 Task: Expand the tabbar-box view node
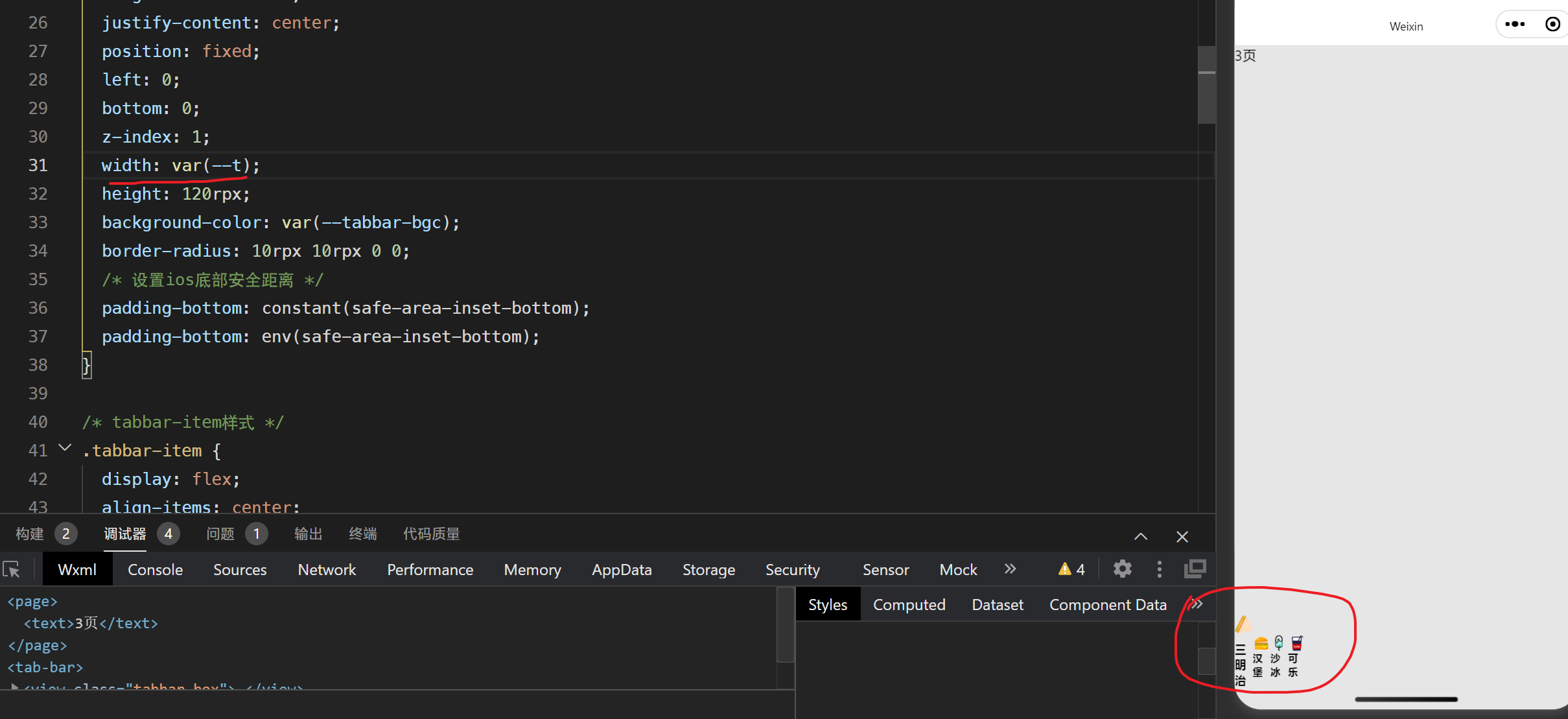coord(14,686)
